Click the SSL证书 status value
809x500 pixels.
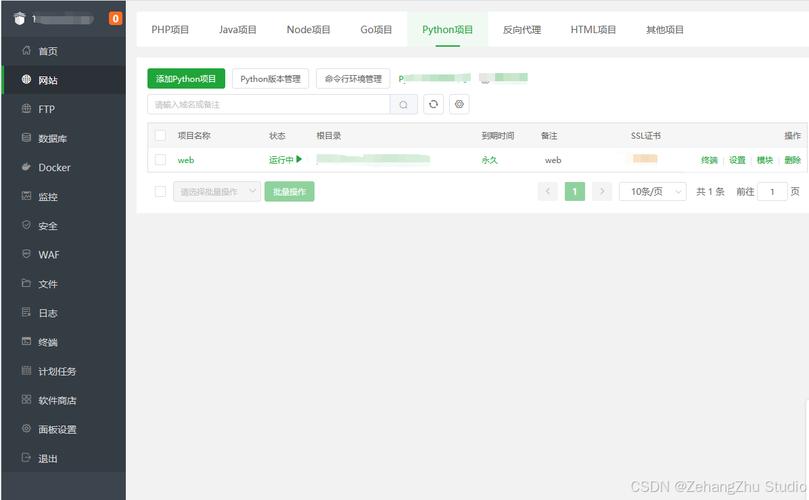pyautogui.click(x=645, y=158)
